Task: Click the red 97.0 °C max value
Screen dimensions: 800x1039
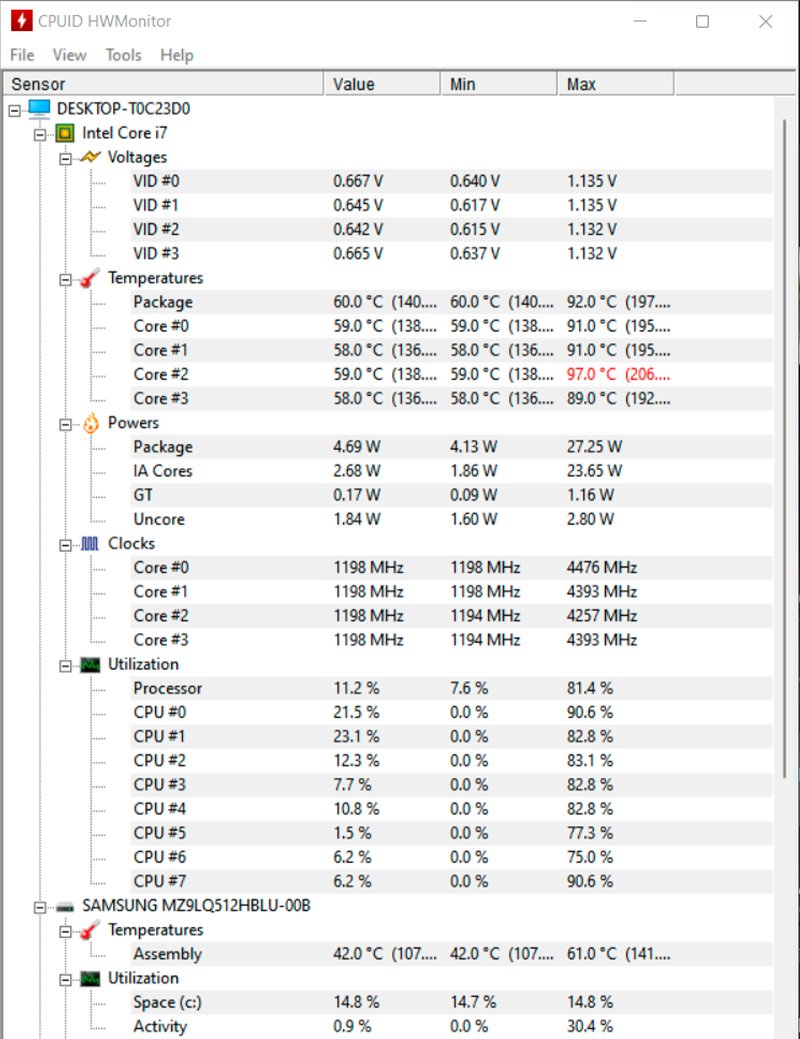Action: coord(618,374)
